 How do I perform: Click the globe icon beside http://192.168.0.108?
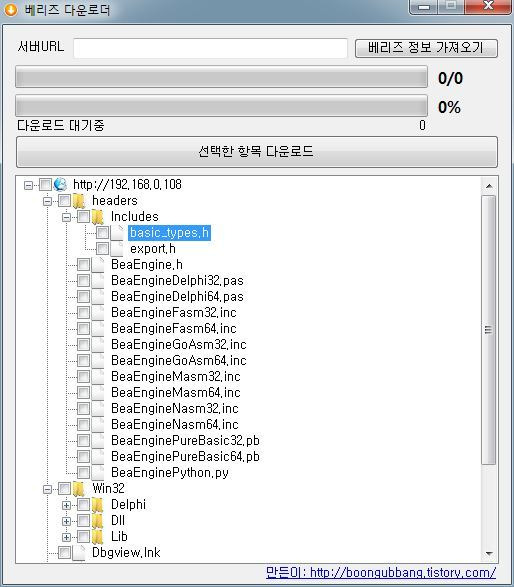tap(60, 184)
